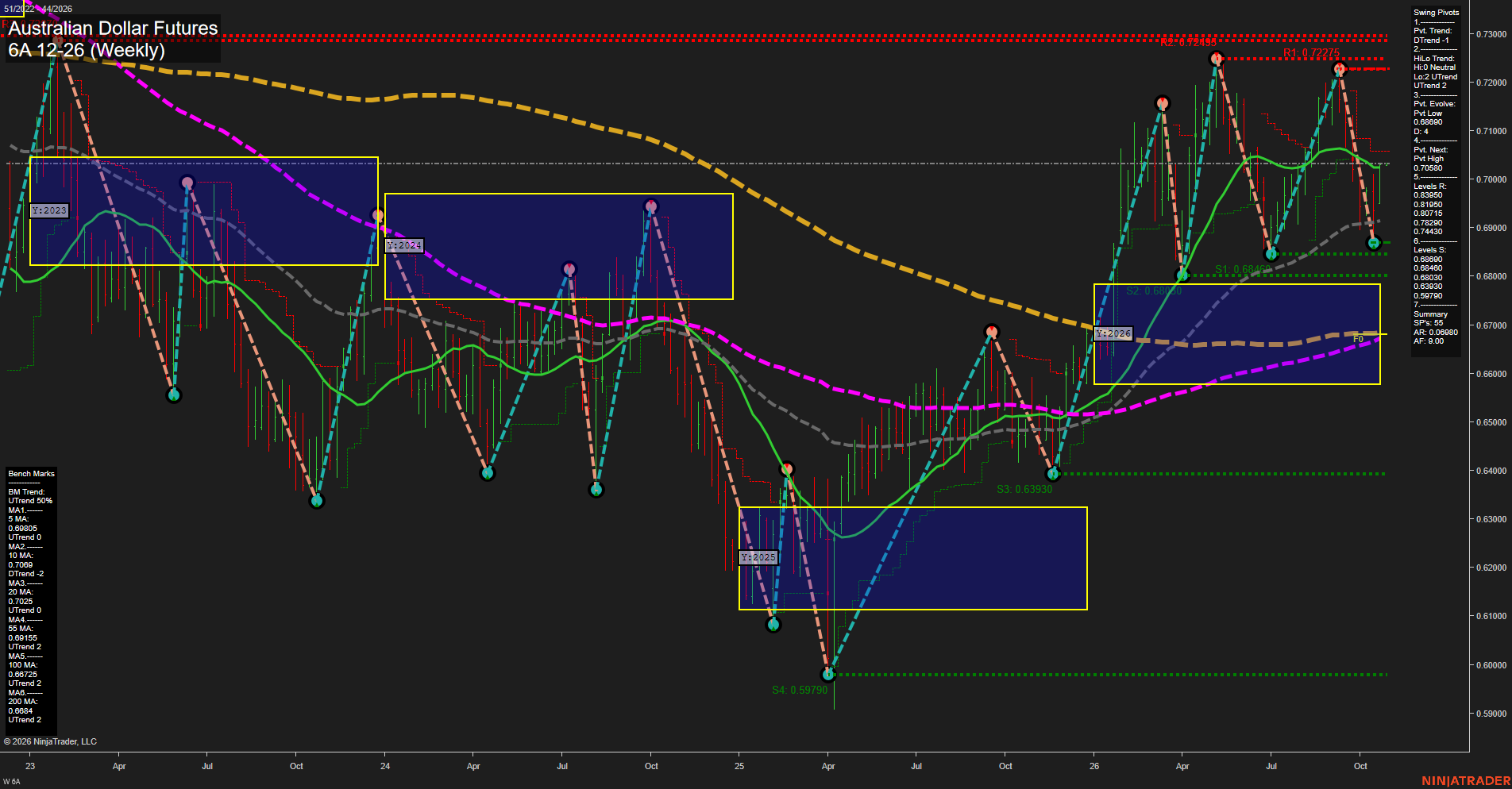The width and height of the screenshot is (1512, 789).
Task: Select the Y:2024 yearly range label
Action: pos(404,245)
